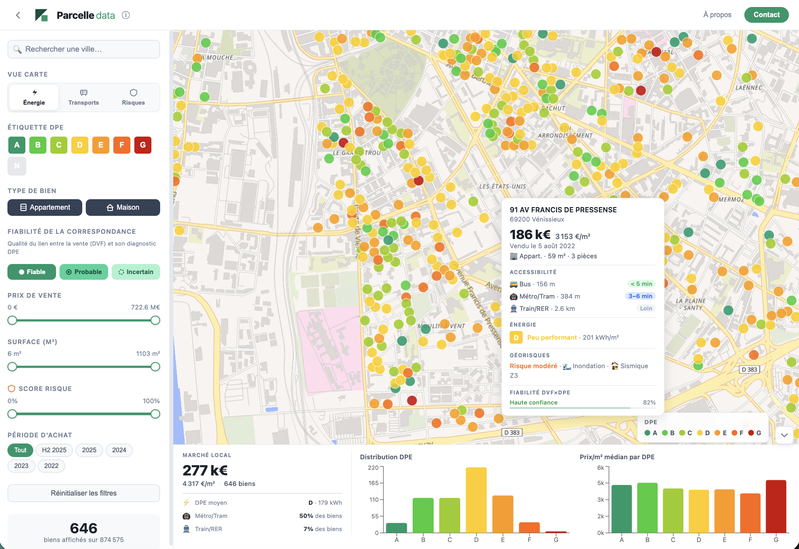Image resolution: width=799 pixels, height=549 pixels.
Task: Toggle the Incertain reliability filter
Action: pos(136,272)
